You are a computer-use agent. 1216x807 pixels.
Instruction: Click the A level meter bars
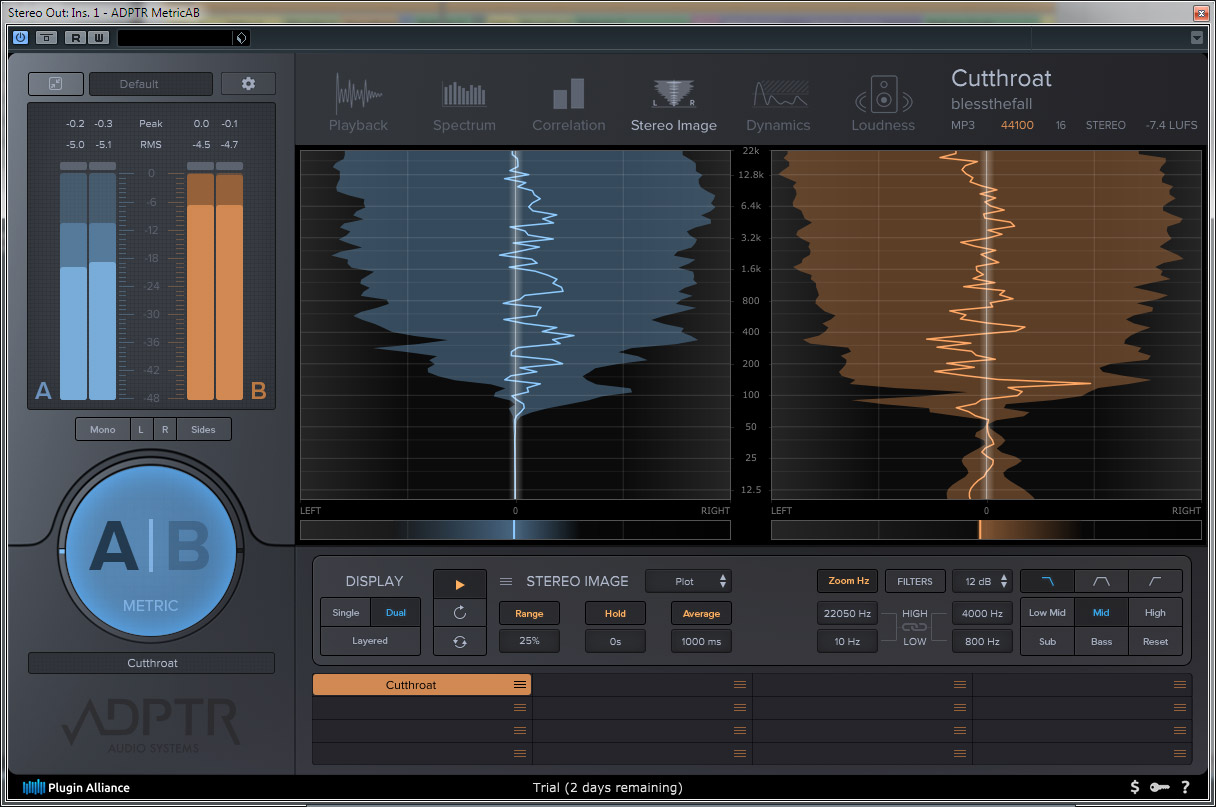pos(88,284)
